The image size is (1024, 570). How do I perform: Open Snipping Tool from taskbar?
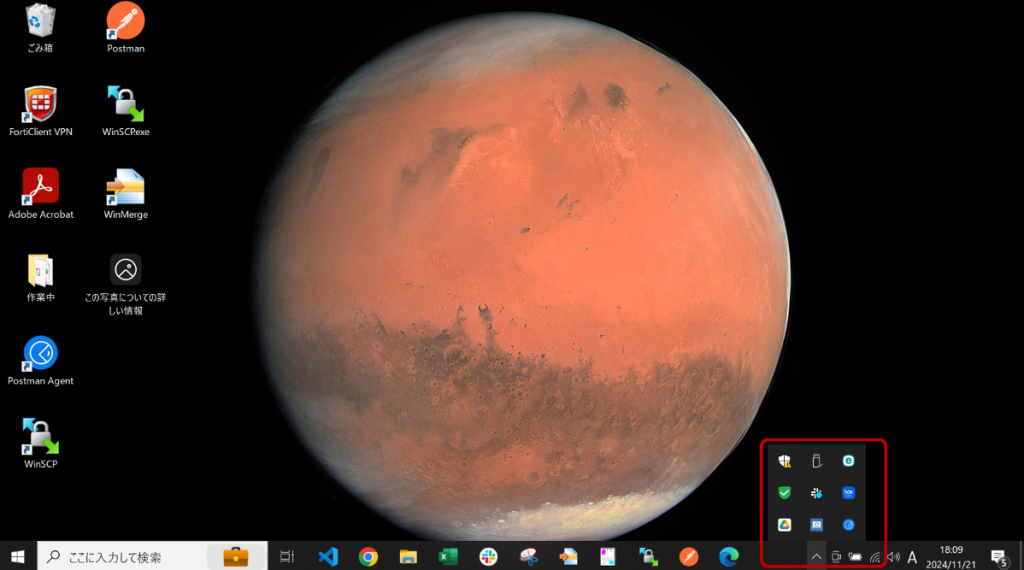click(x=528, y=557)
